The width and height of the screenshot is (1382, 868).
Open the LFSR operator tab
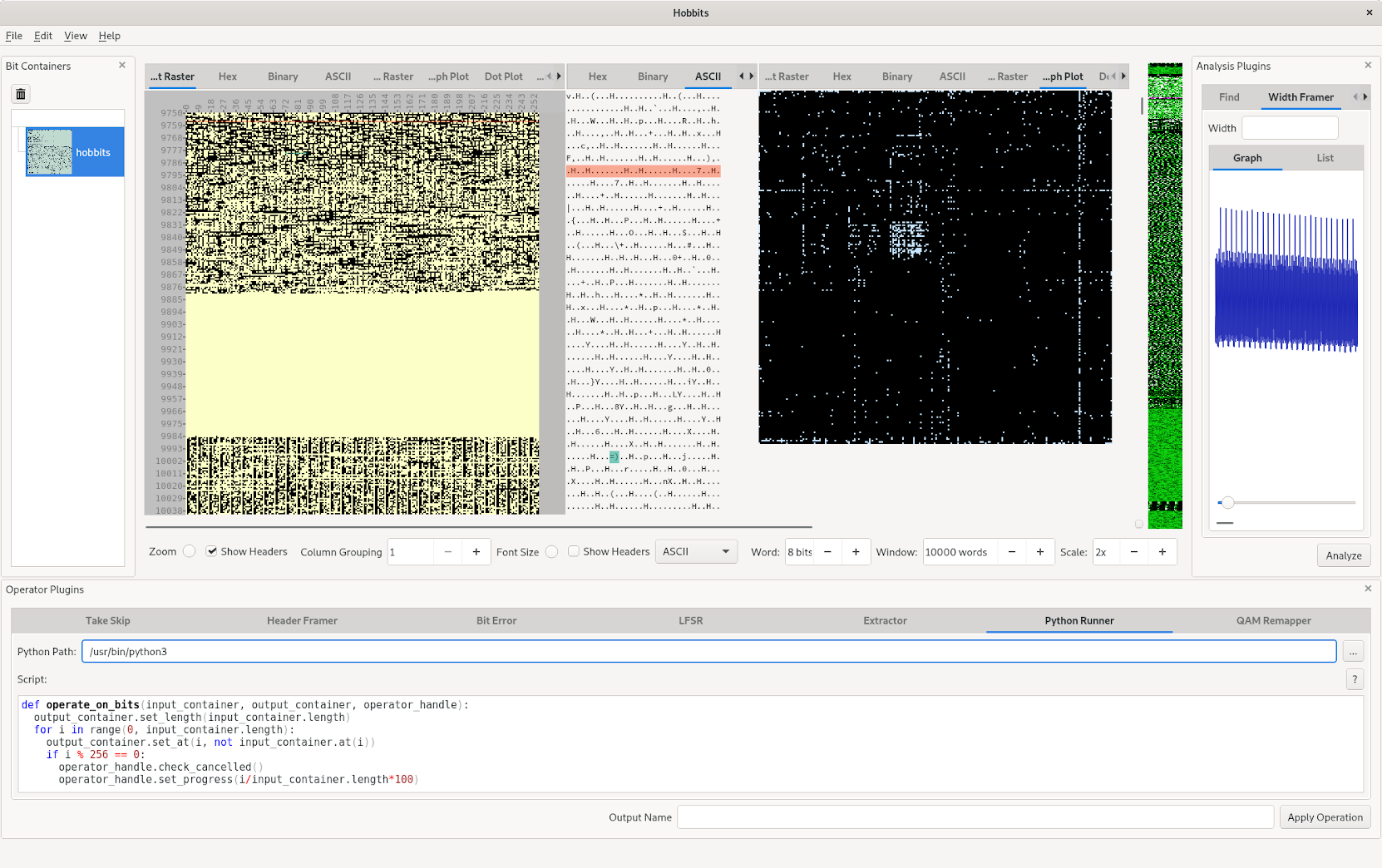[691, 621]
